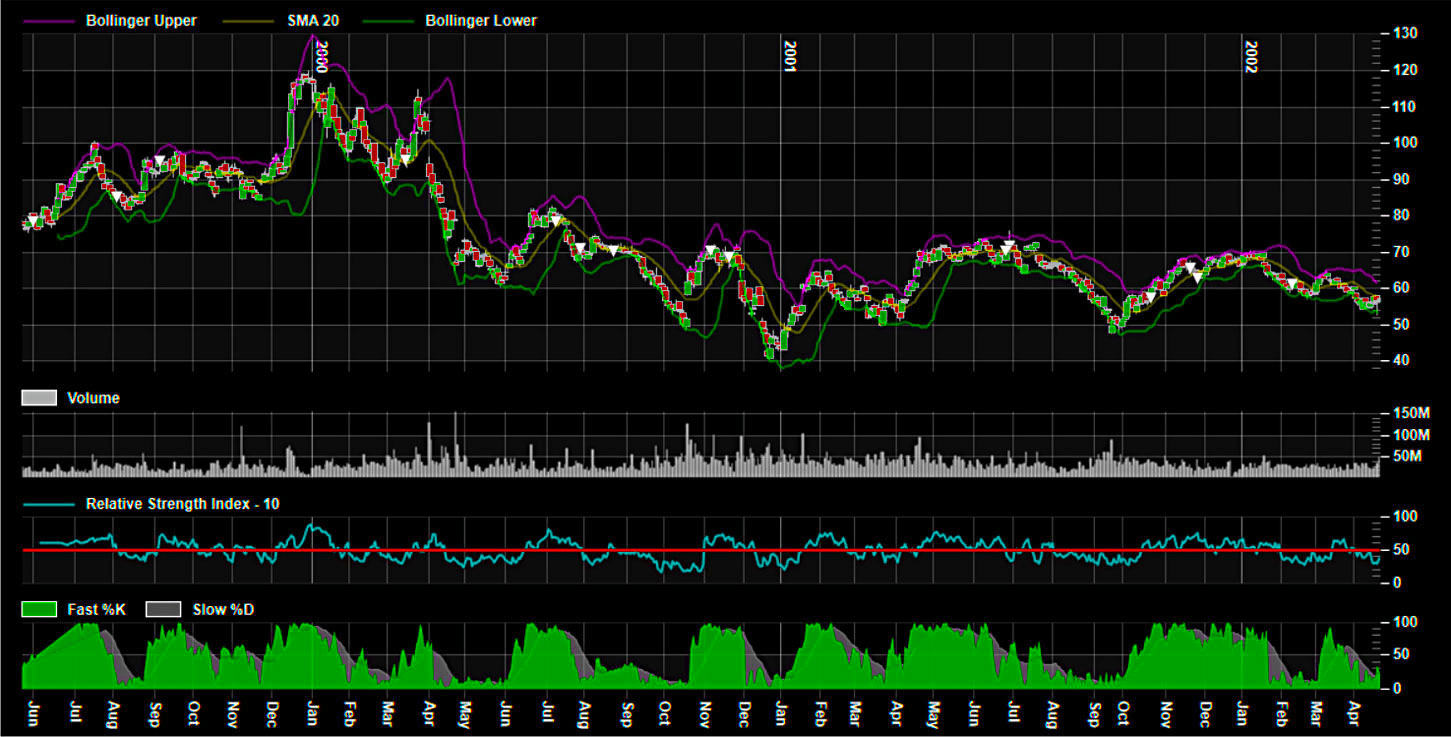This screenshot has height=737, width=1451.
Task: Click the gray Volume legend box
Action: (x=39, y=398)
